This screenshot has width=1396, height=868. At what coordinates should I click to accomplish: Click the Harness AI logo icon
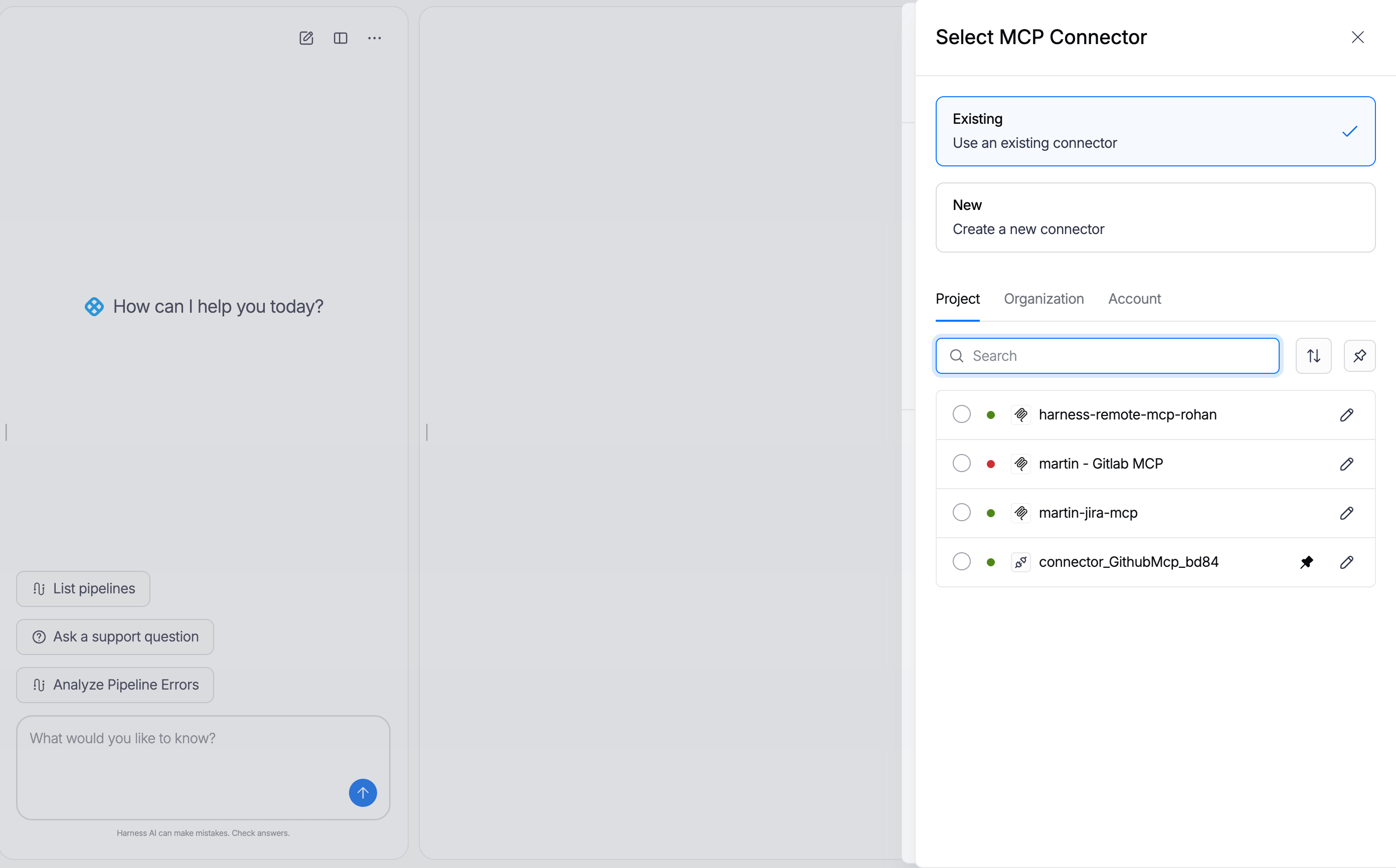[x=94, y=307]
